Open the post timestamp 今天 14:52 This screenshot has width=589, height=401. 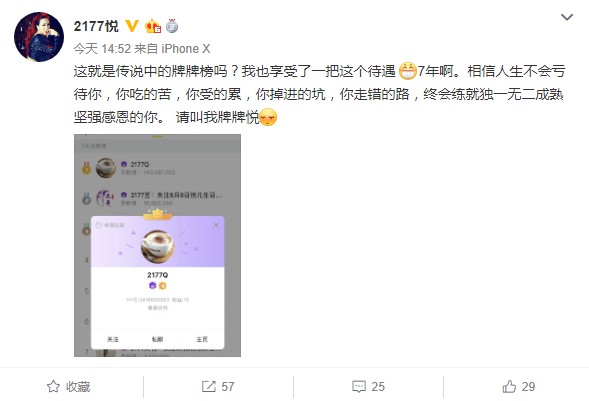[102, 48]
